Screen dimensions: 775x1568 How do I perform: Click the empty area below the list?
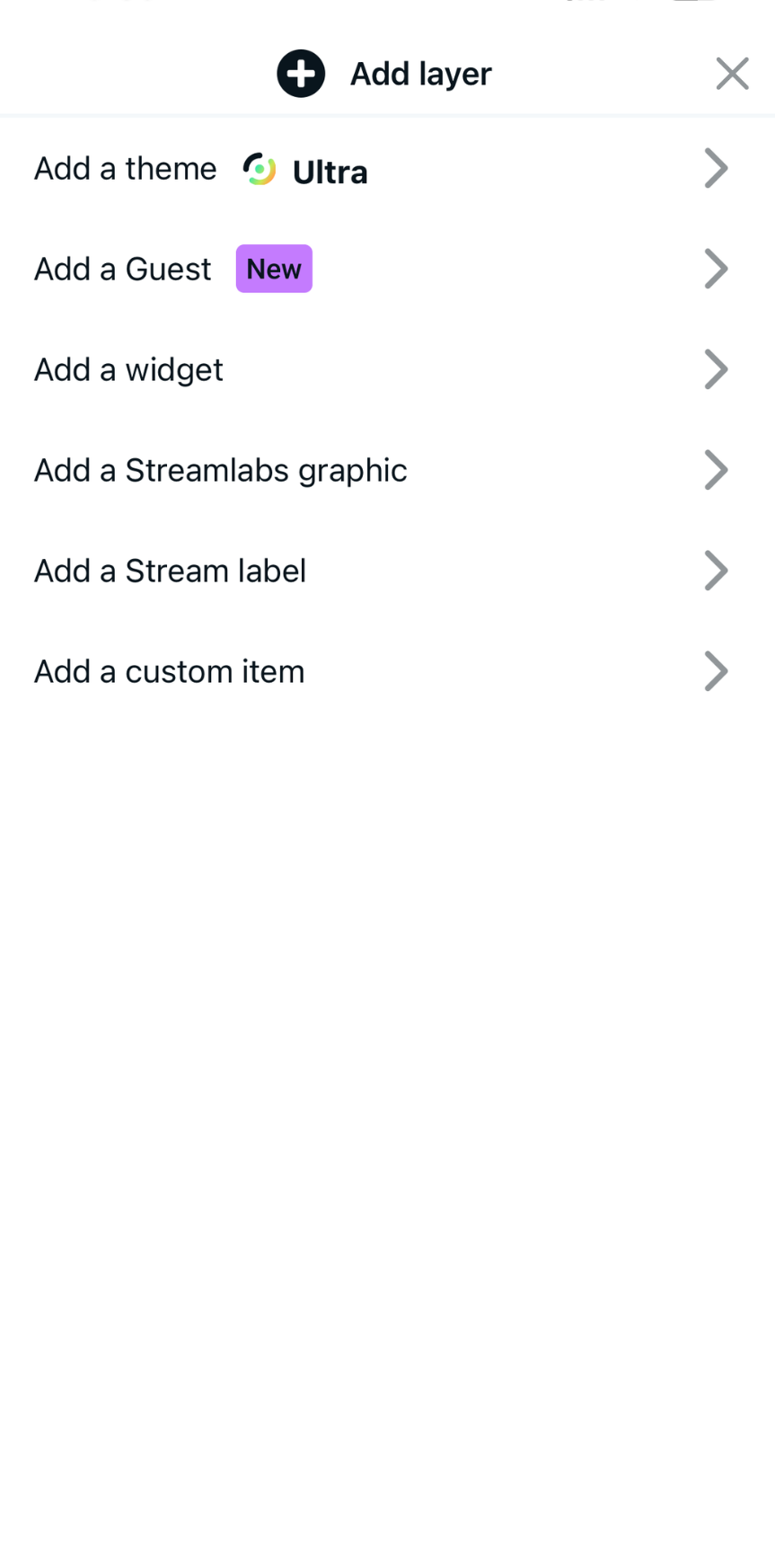[x=387, y=1078]
